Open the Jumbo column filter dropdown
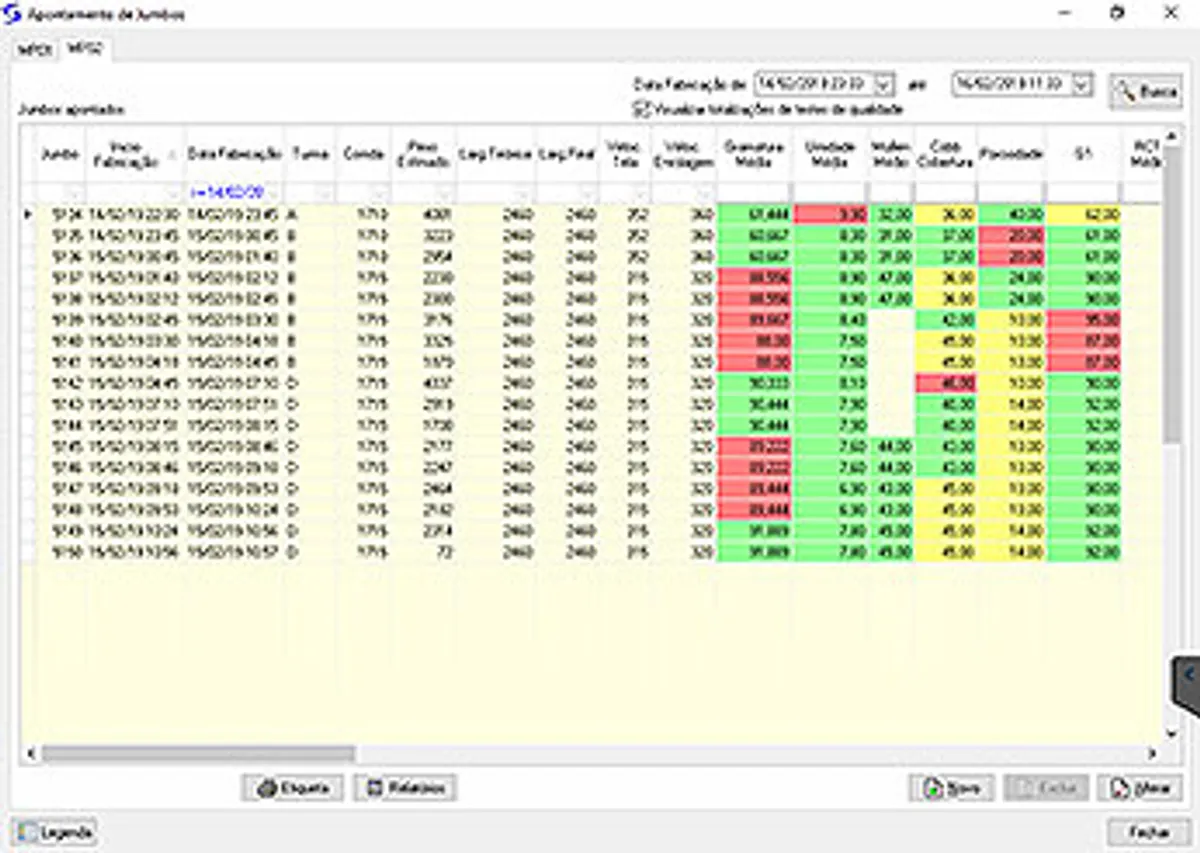The height and width of the screenshot is (853, 1200). coord(74,192)
